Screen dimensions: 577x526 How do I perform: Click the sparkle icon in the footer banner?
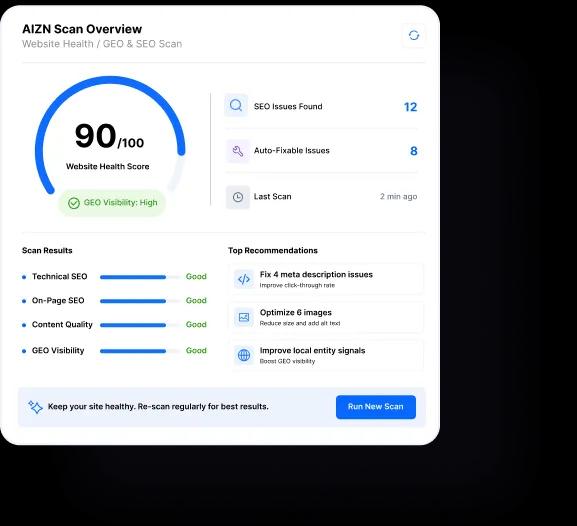click(x=35, y=407)
